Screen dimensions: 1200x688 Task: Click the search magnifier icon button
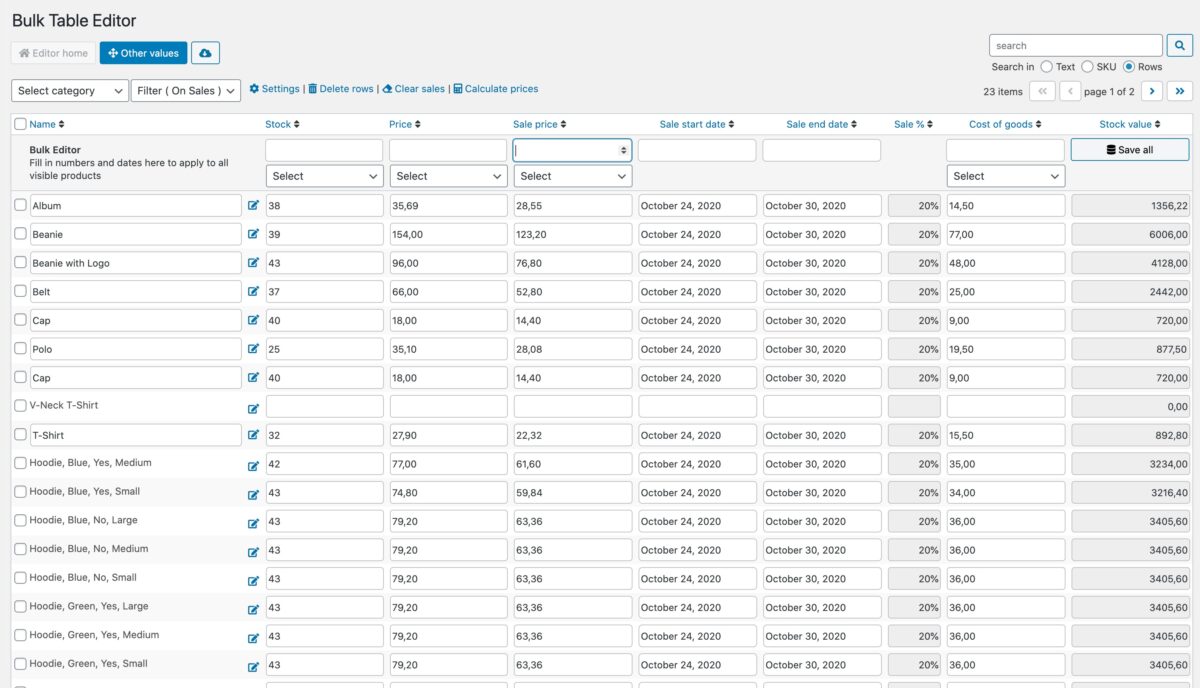tap(1179, 45)
